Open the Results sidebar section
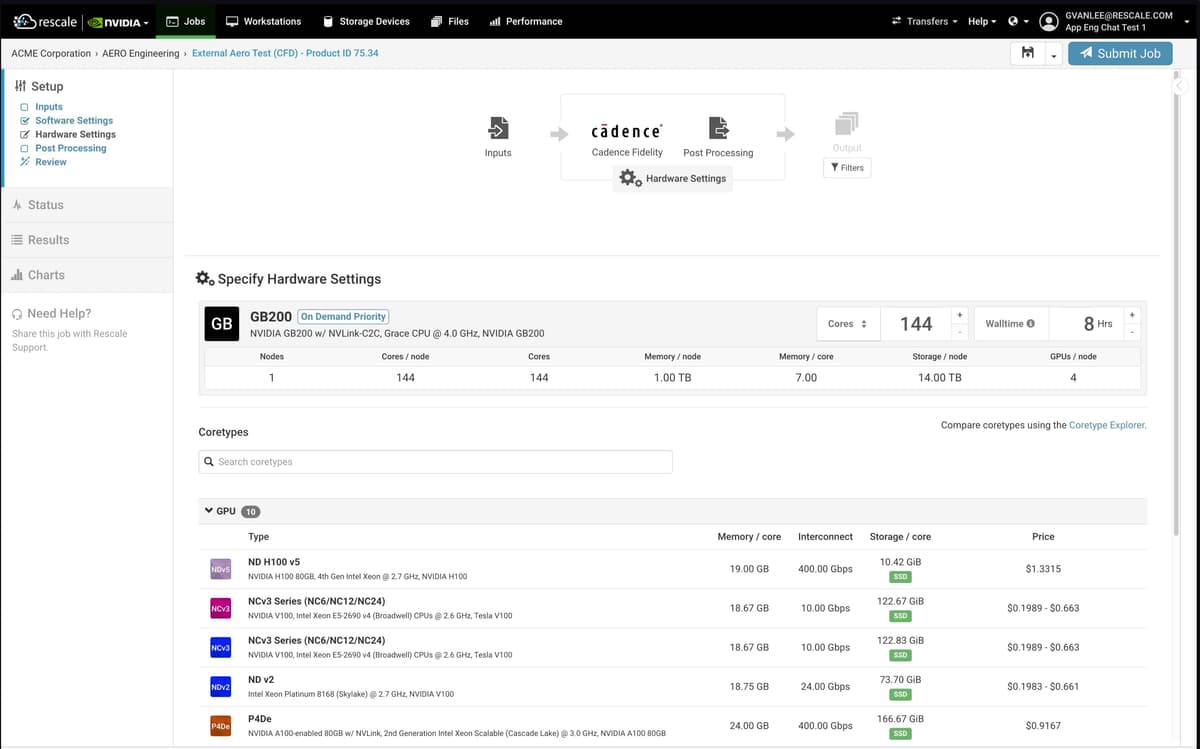 (x=86, y=240)
